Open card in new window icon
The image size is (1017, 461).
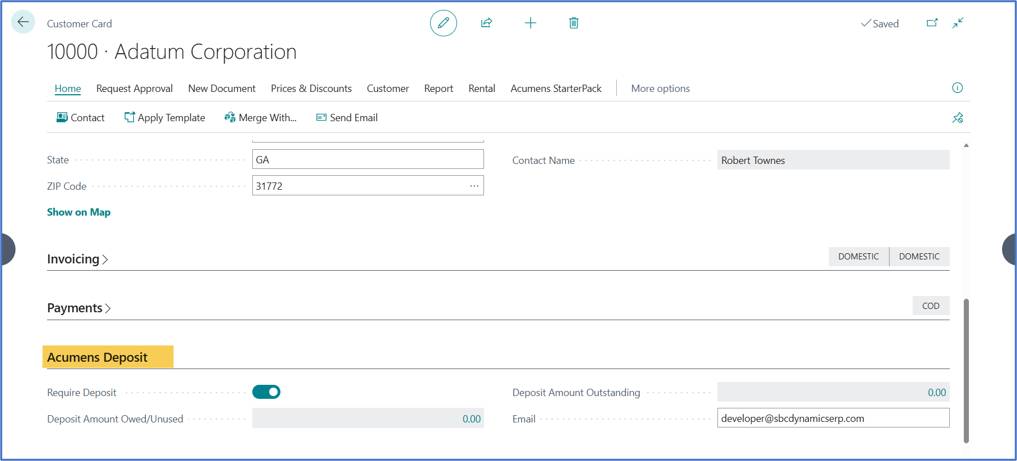coord(932,23)
